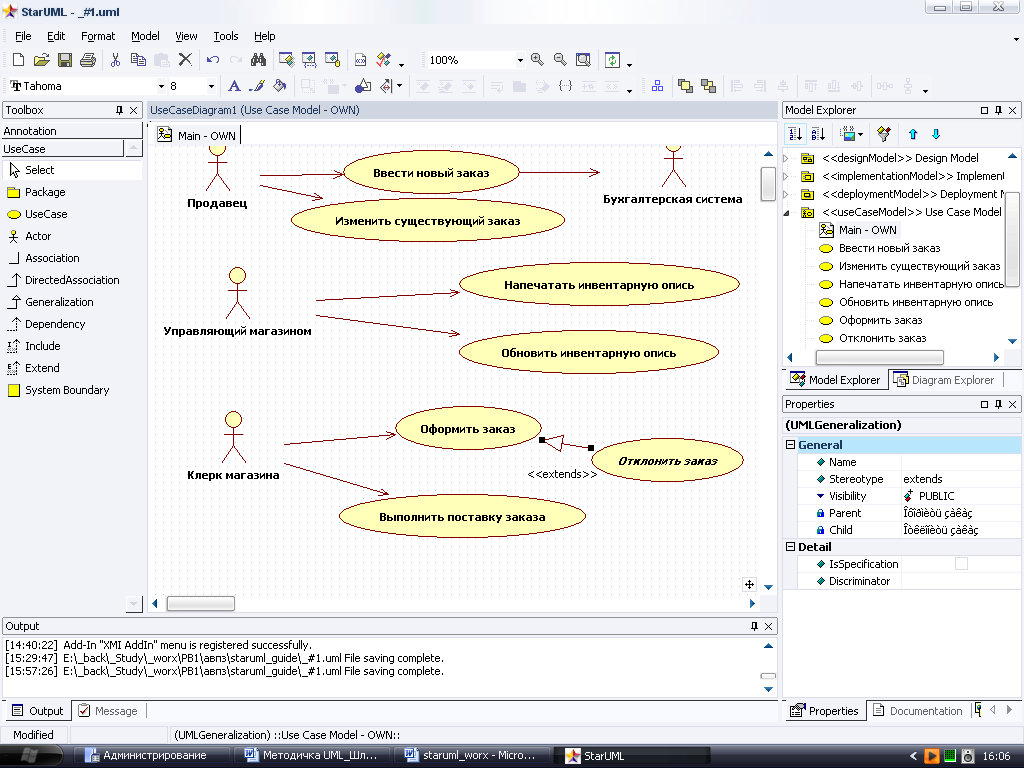Select the 'Клерк магазина' actor
The height and width of the screenshot is (768, 1024).
[x=233, y=445]
